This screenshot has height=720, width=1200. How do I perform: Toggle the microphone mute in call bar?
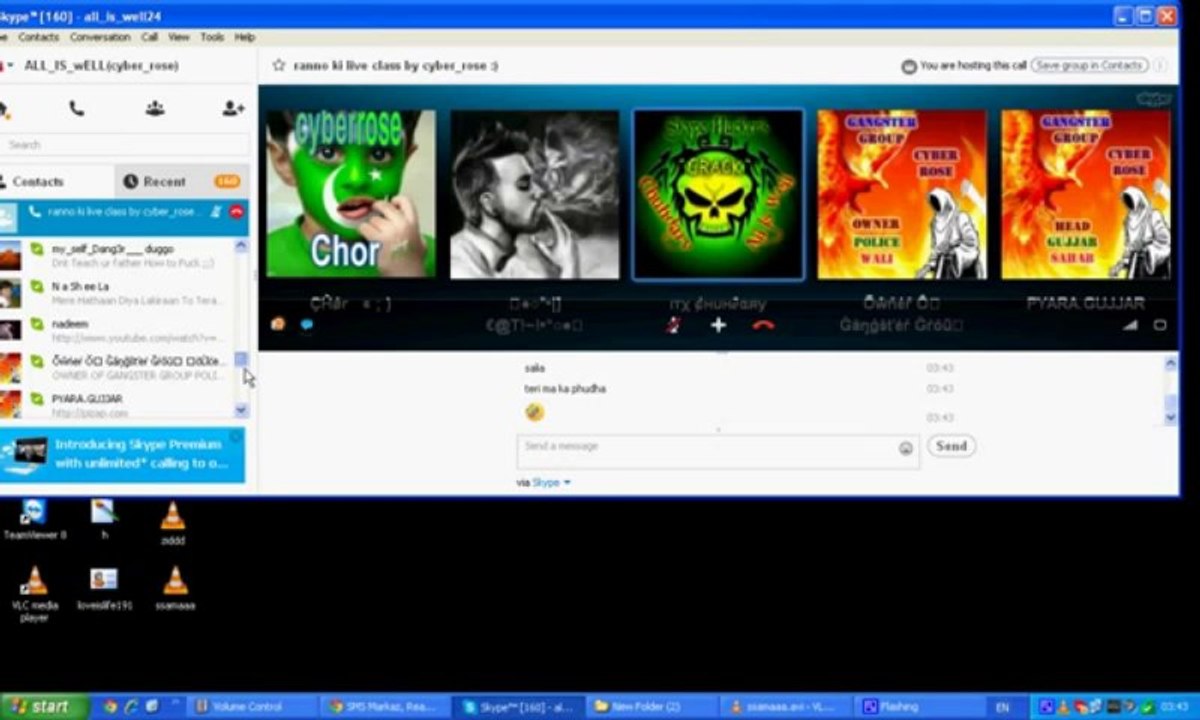point(674,325)
